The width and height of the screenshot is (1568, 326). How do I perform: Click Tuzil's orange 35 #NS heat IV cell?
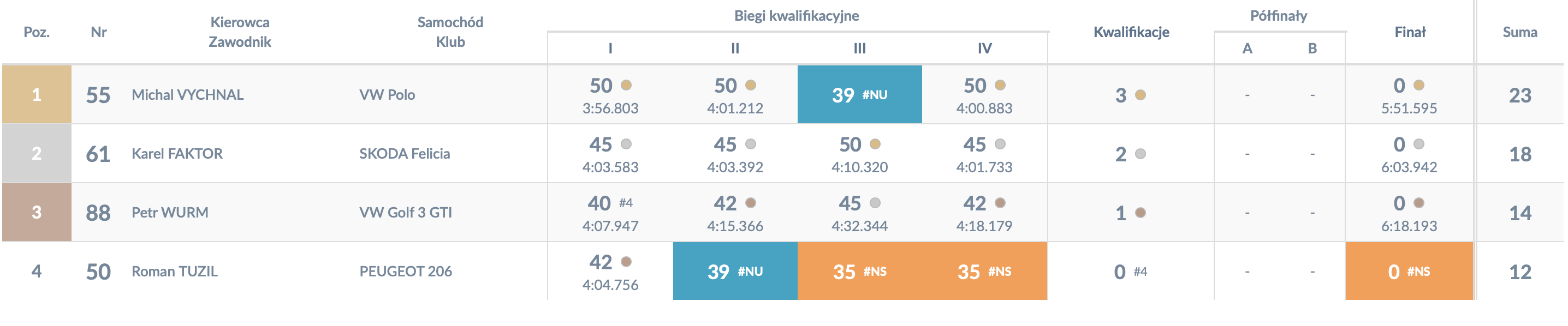click(x=984, y=271)
